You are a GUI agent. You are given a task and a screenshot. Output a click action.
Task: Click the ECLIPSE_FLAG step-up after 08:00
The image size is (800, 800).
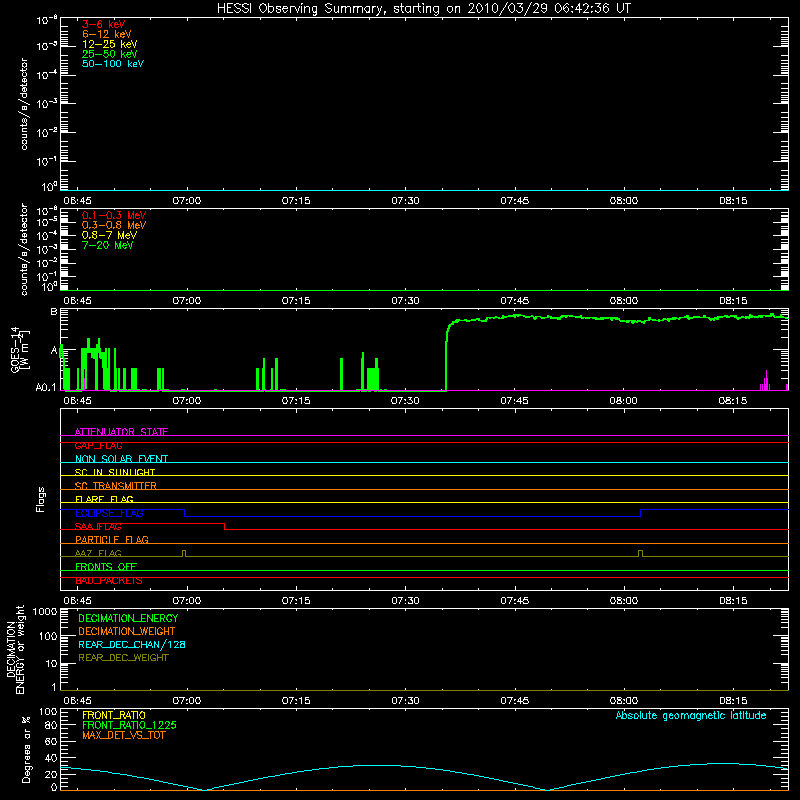click(x=640, y=513)
